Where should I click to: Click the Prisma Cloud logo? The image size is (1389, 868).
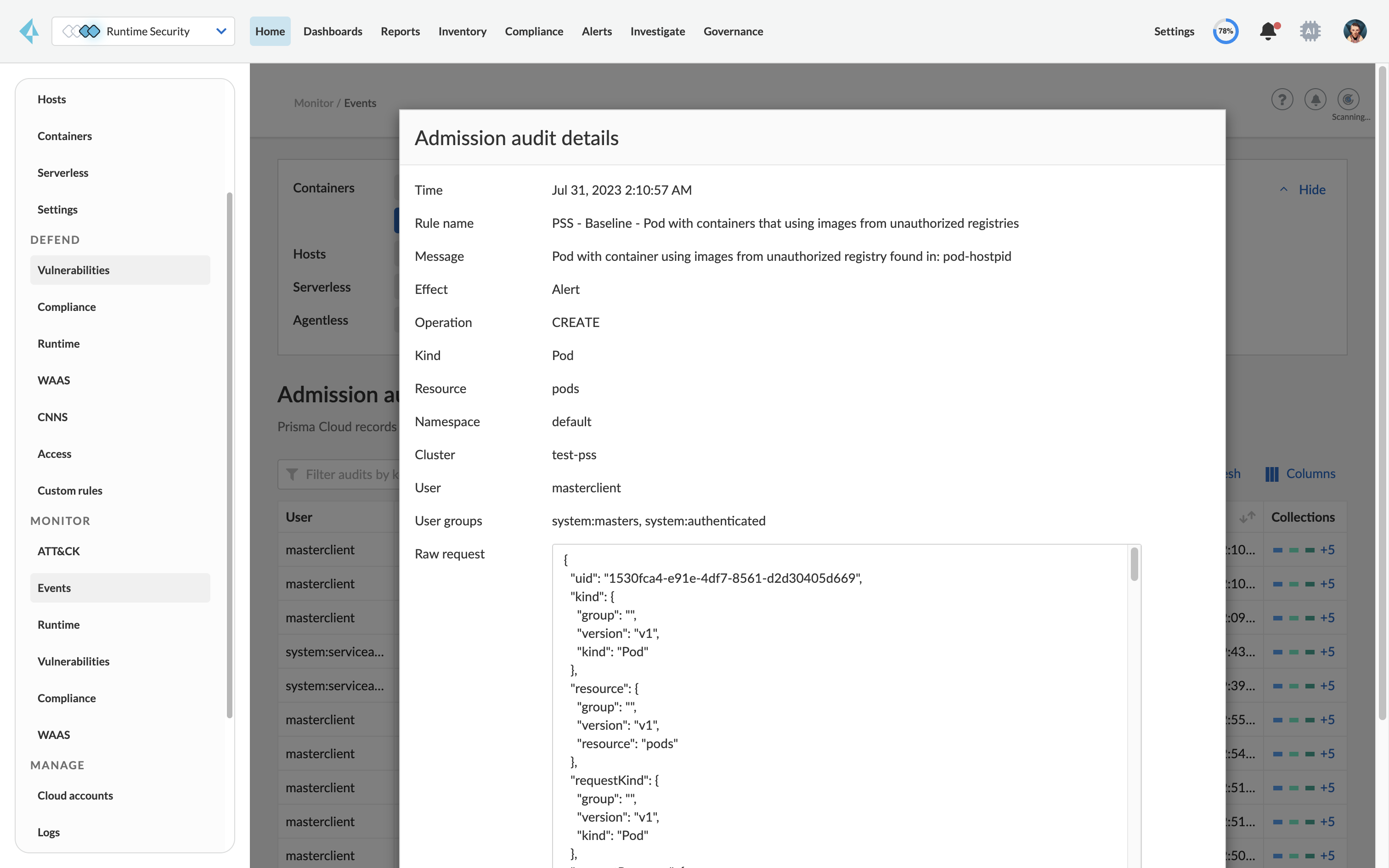click(28, 31)
